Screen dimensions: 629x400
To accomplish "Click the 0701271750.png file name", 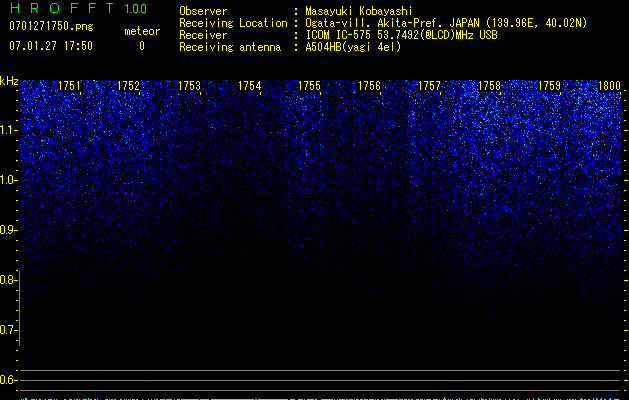I will point(51,26).
